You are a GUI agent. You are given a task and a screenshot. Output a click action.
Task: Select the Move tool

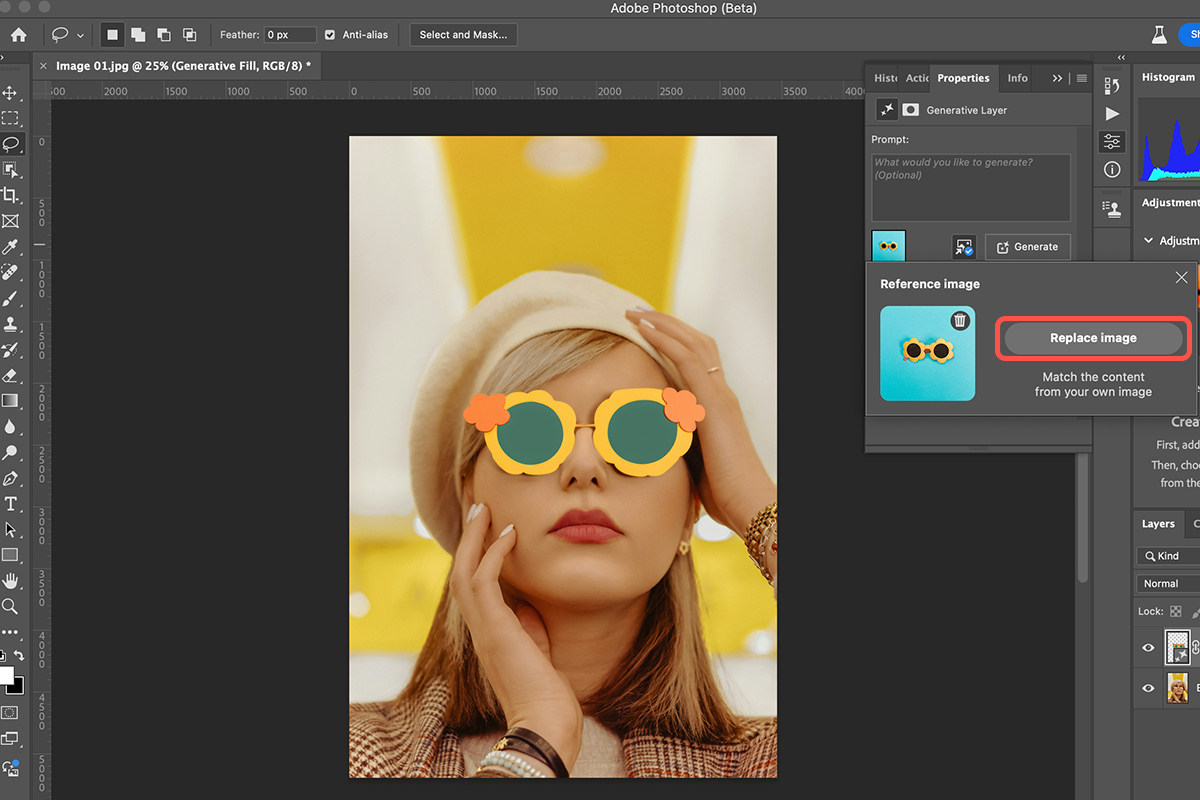point(11,93)
